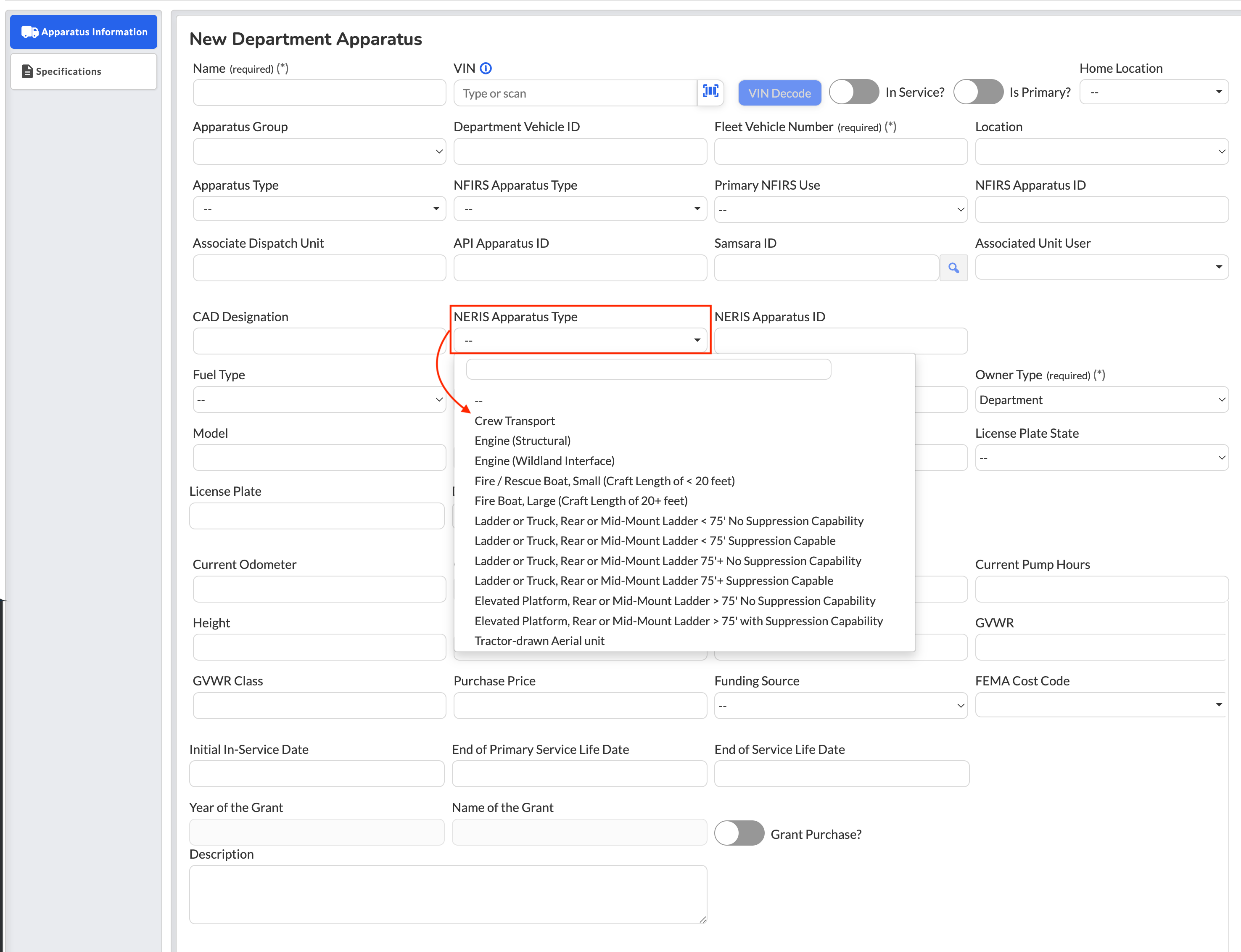Toggle the In Service switch
Screen dimensions: 1241x952
click(853, 92)
